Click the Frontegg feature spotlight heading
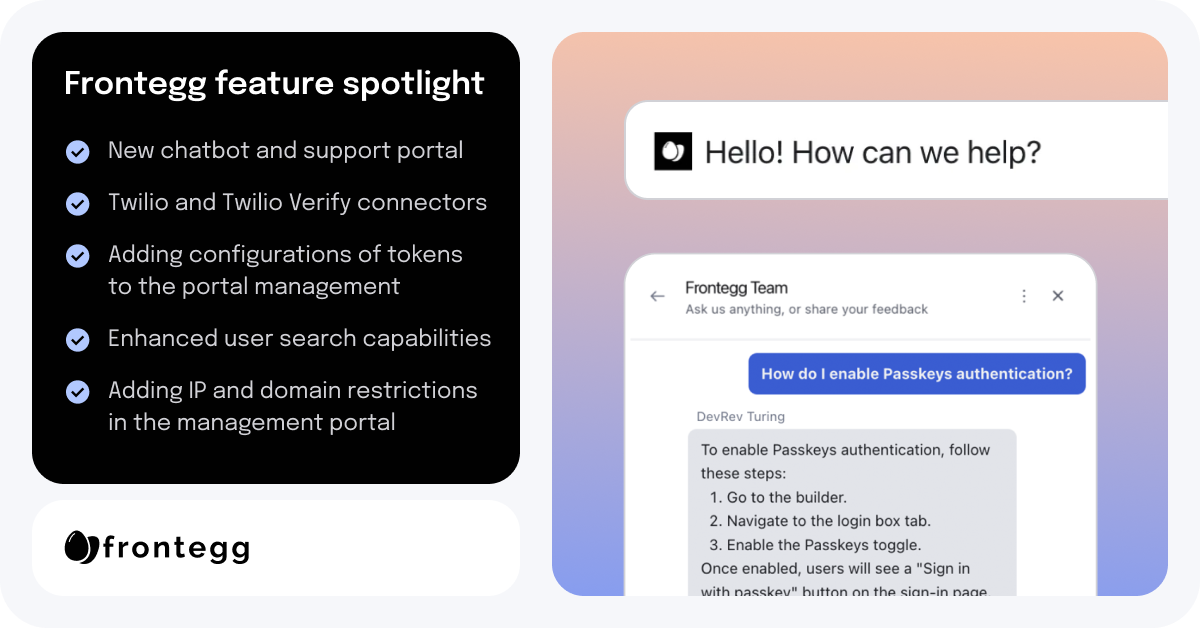This screenshot has height=628, width=1200. (274, 83)
